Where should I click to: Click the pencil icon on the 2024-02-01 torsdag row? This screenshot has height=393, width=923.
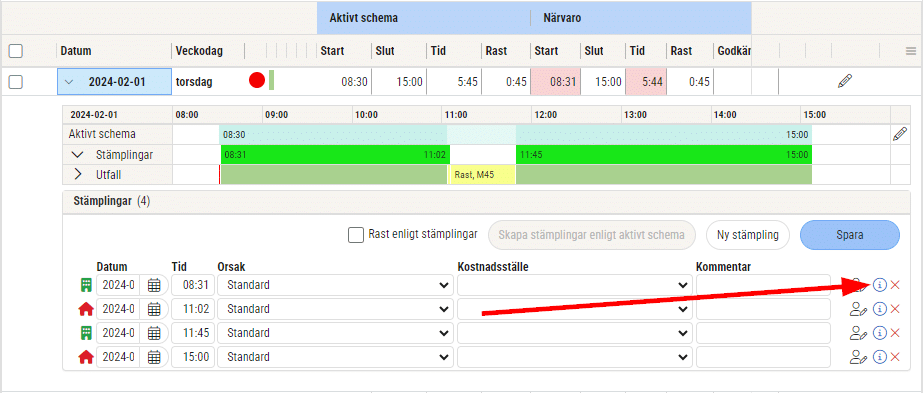coord(845,81)
